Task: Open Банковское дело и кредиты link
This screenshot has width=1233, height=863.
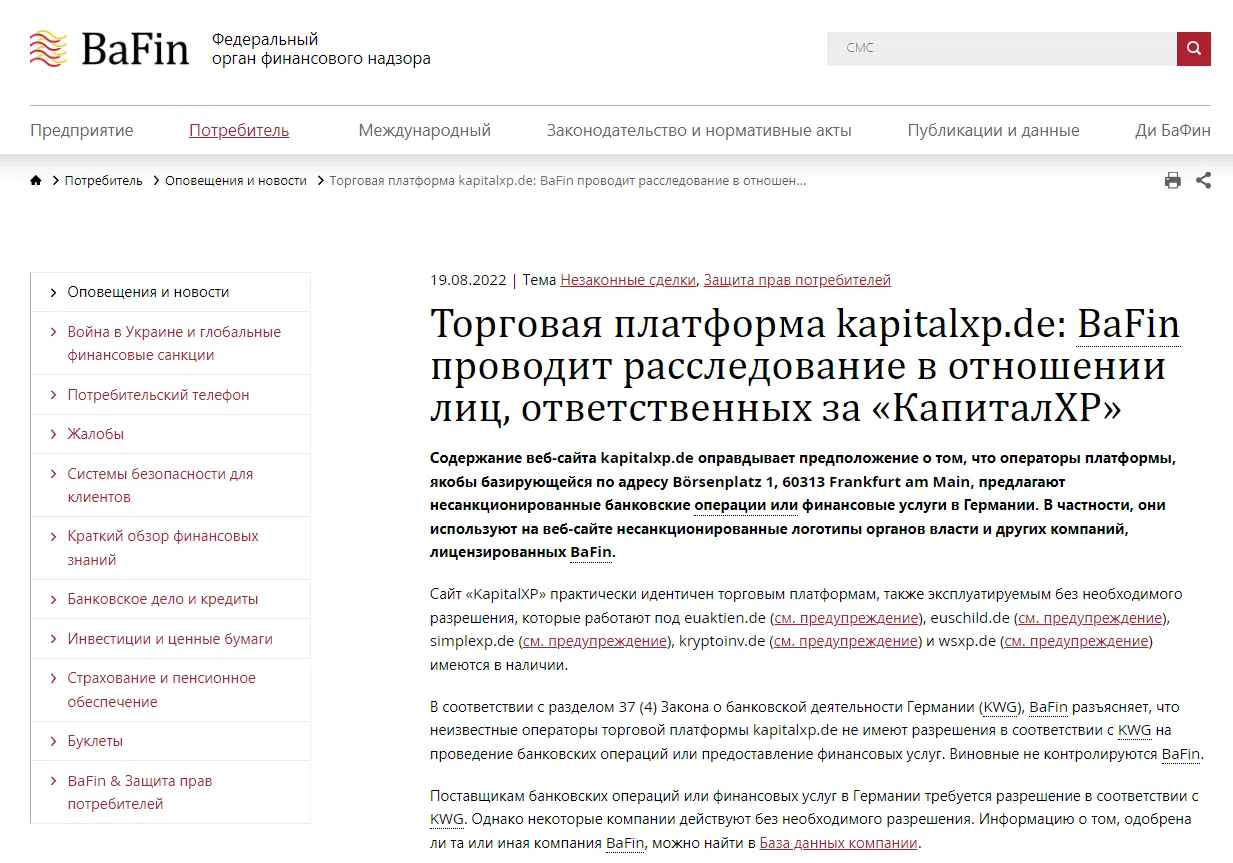Action: pos(170,599)
